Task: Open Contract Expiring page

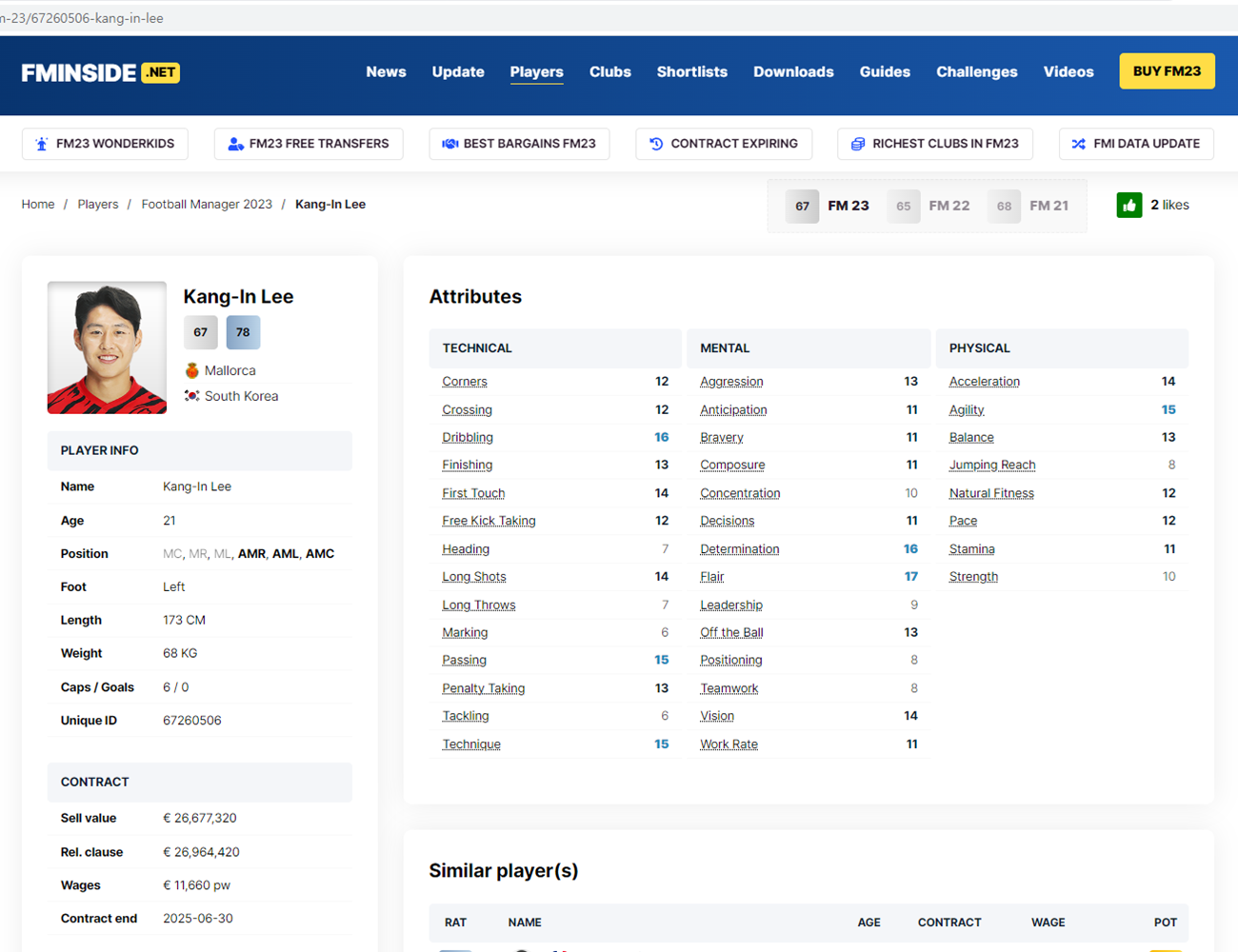Action: coord(724,144)
